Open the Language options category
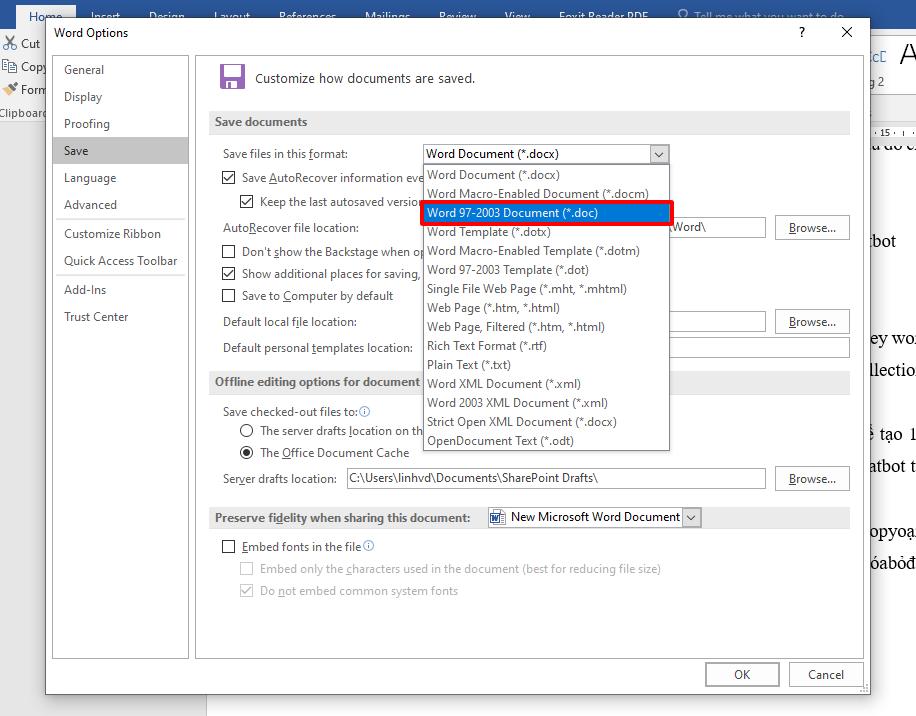Viewport: 916px width, 716px height. (x=120, y=178)
